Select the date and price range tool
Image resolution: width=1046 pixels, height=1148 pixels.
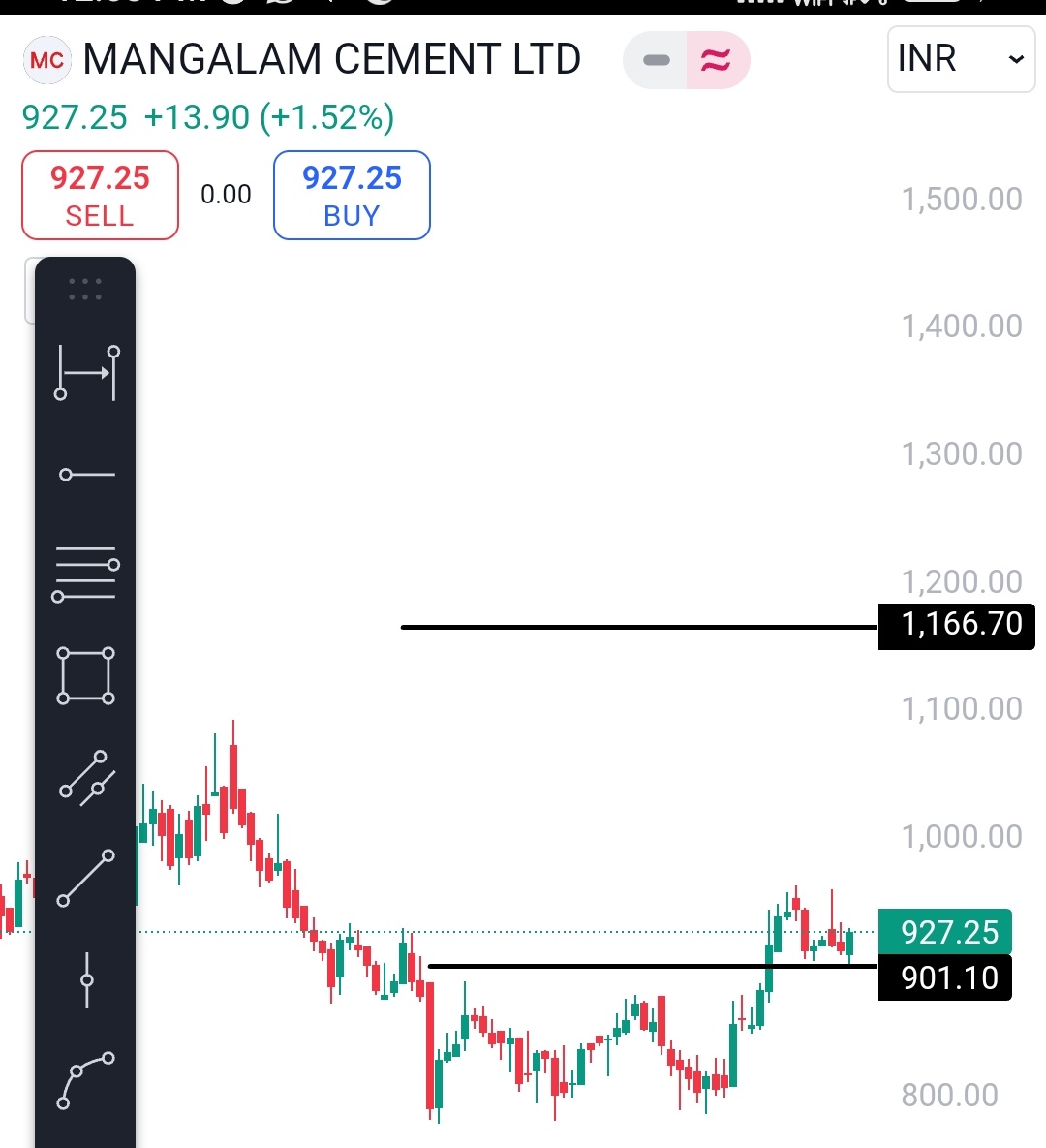(86, 373)
